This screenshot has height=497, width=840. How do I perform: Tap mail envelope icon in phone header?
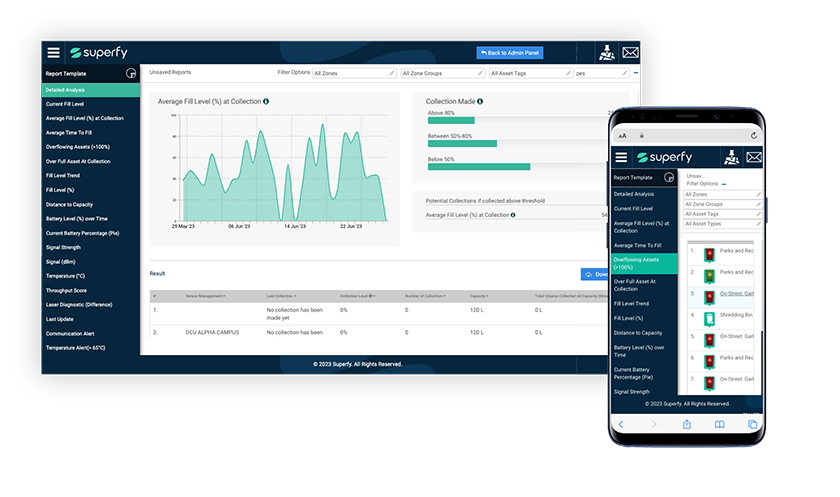click(x=754, y=157)
